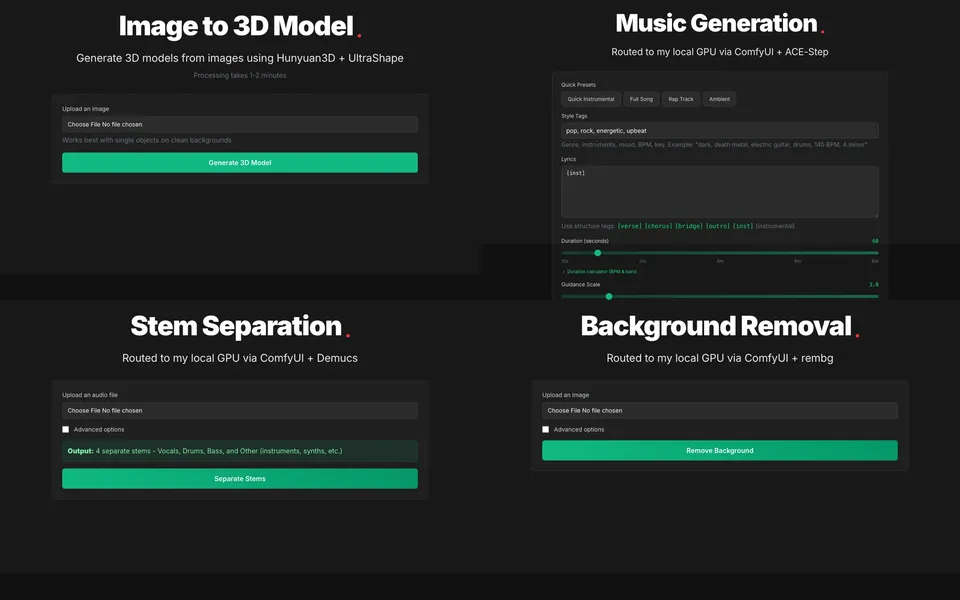Click the green [inst] structure tag hint
The image size is (960, 600).
tap(743, 226)
